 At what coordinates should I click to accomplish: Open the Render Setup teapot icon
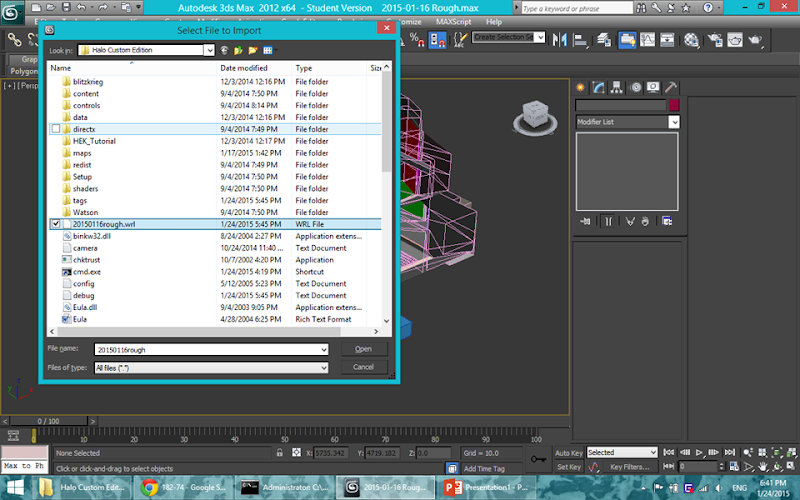(715, 40)
